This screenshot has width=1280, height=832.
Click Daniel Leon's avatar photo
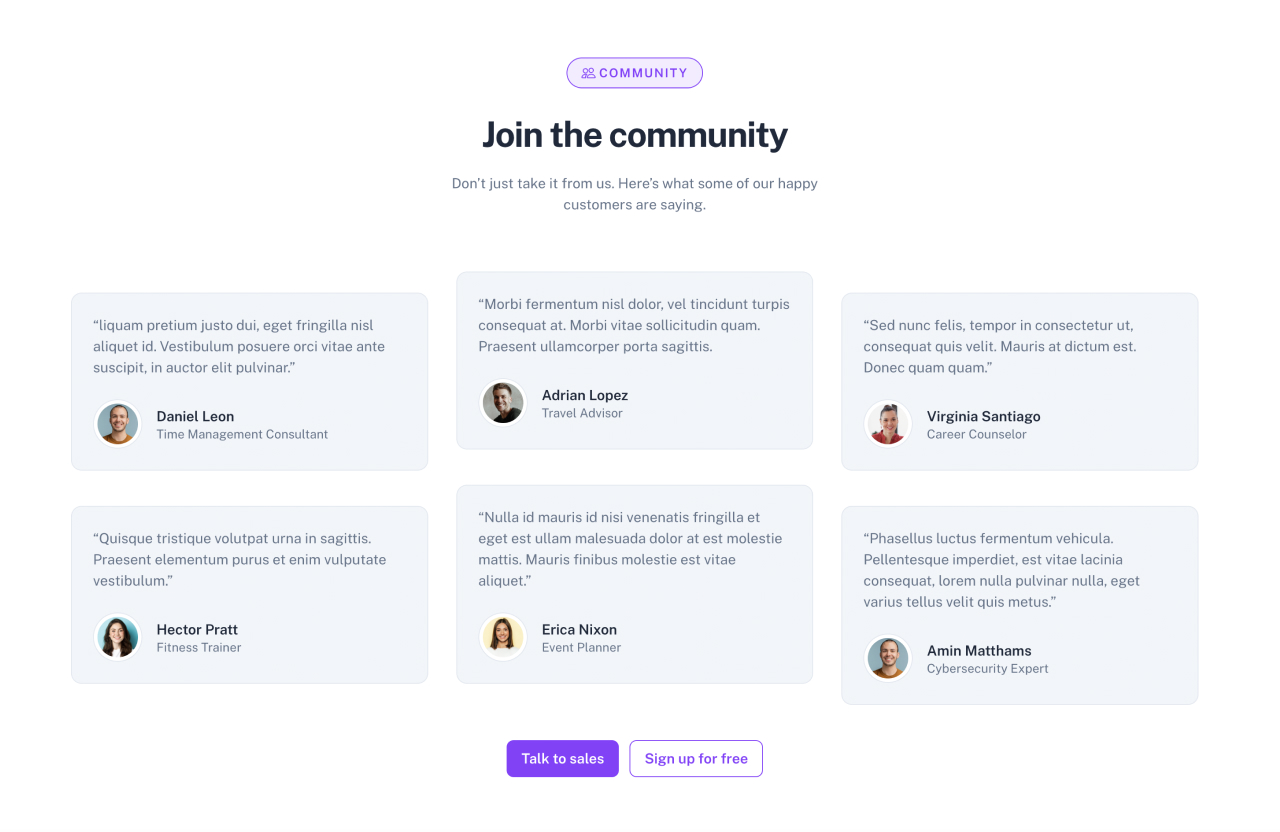tap(118, 424)
